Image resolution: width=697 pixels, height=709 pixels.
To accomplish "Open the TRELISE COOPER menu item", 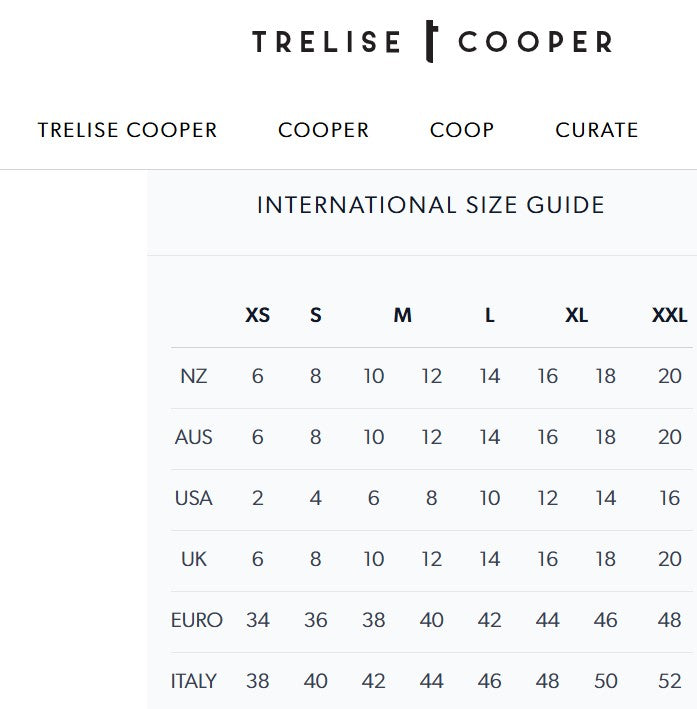I will [127, 130].
